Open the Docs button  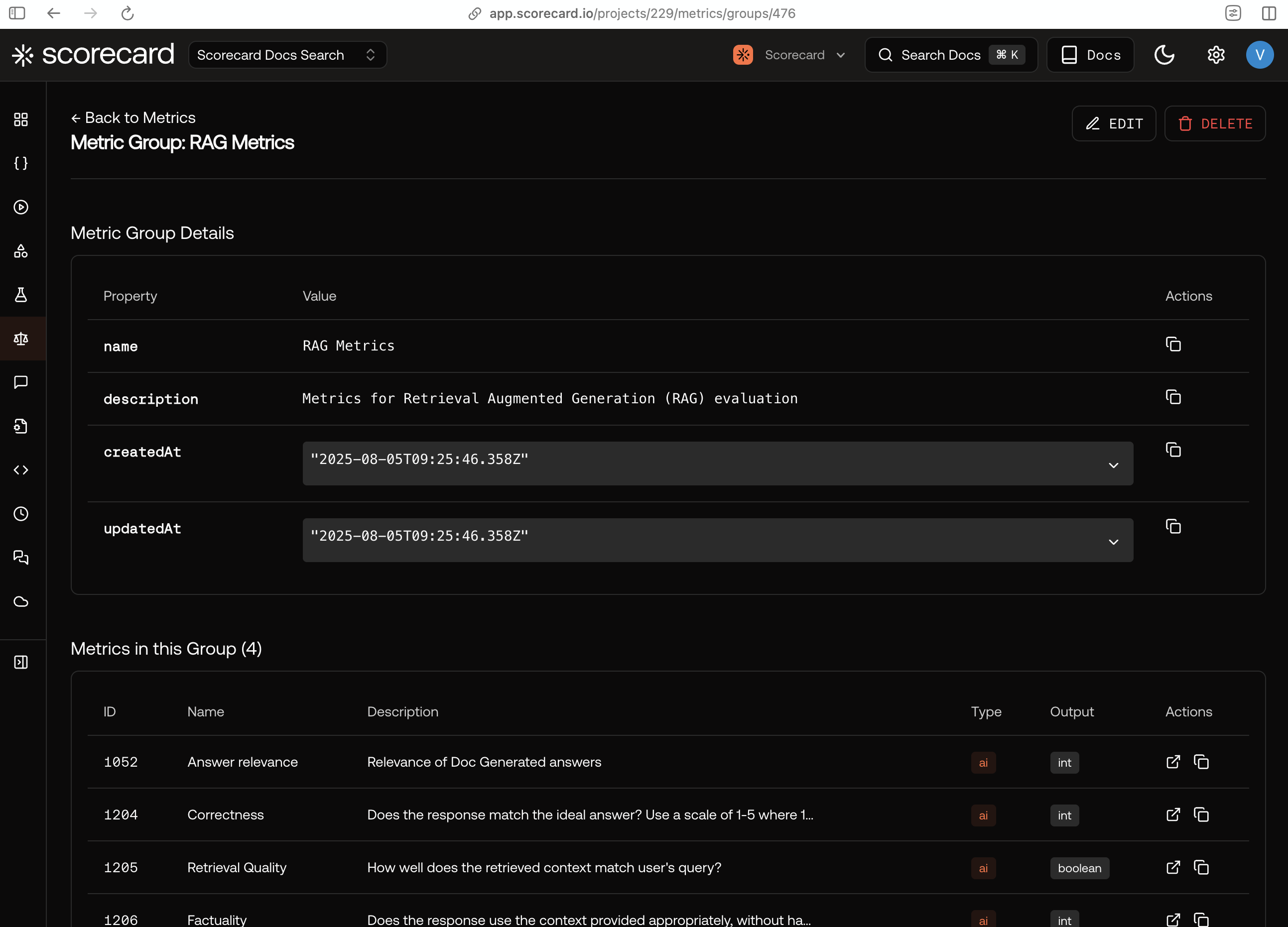point(1090,55)
